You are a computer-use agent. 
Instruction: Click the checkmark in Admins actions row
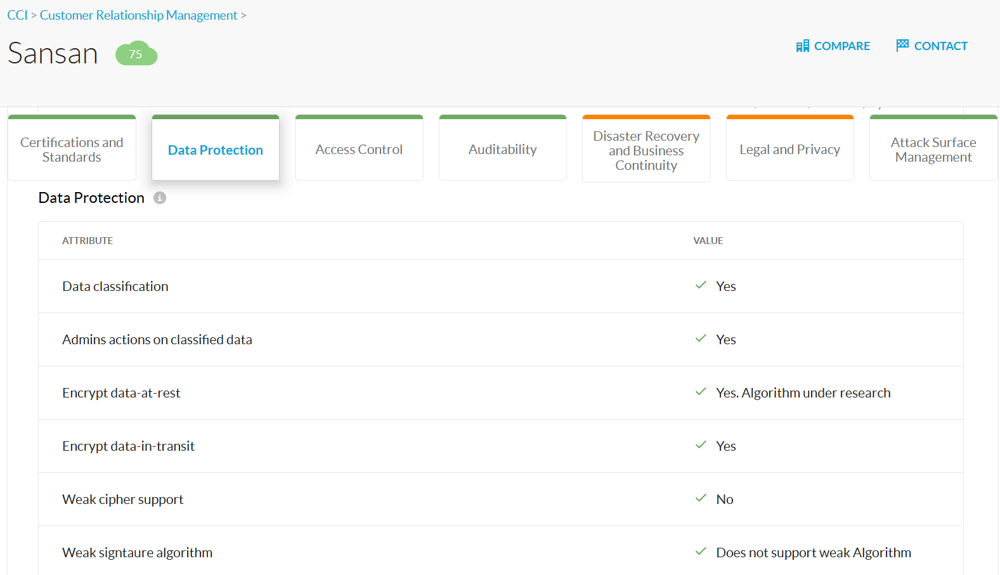click(701, 338)
